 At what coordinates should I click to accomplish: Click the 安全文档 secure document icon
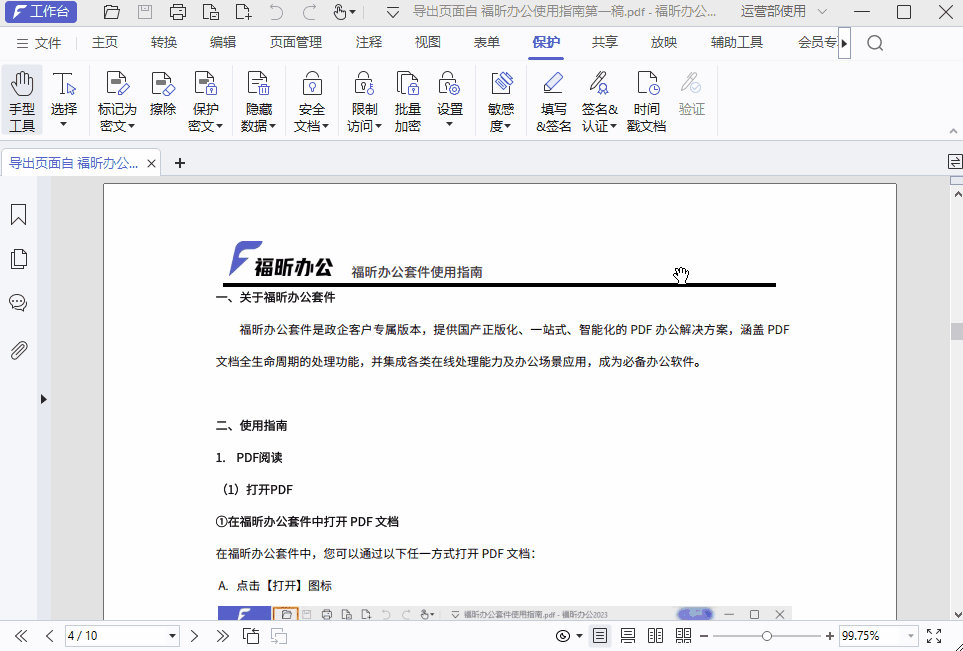pyautogui.click(x=314, y=97)
